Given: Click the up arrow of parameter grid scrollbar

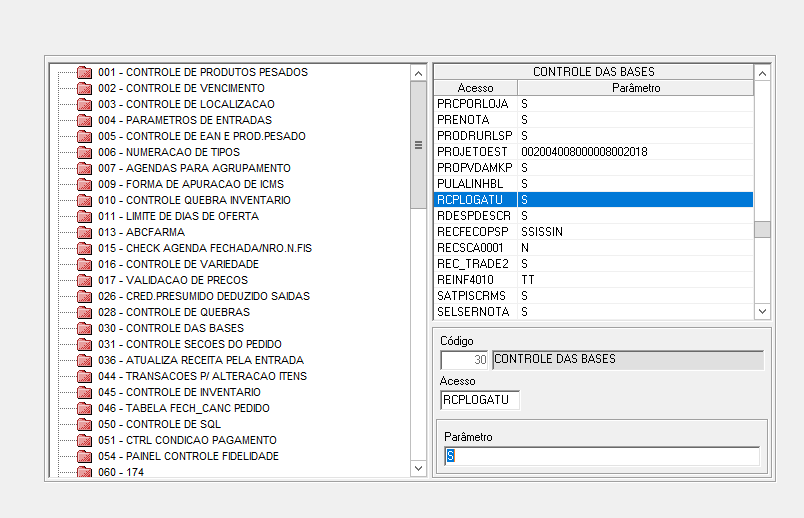Looking at the screenshot, I should (x=762, y=73).
